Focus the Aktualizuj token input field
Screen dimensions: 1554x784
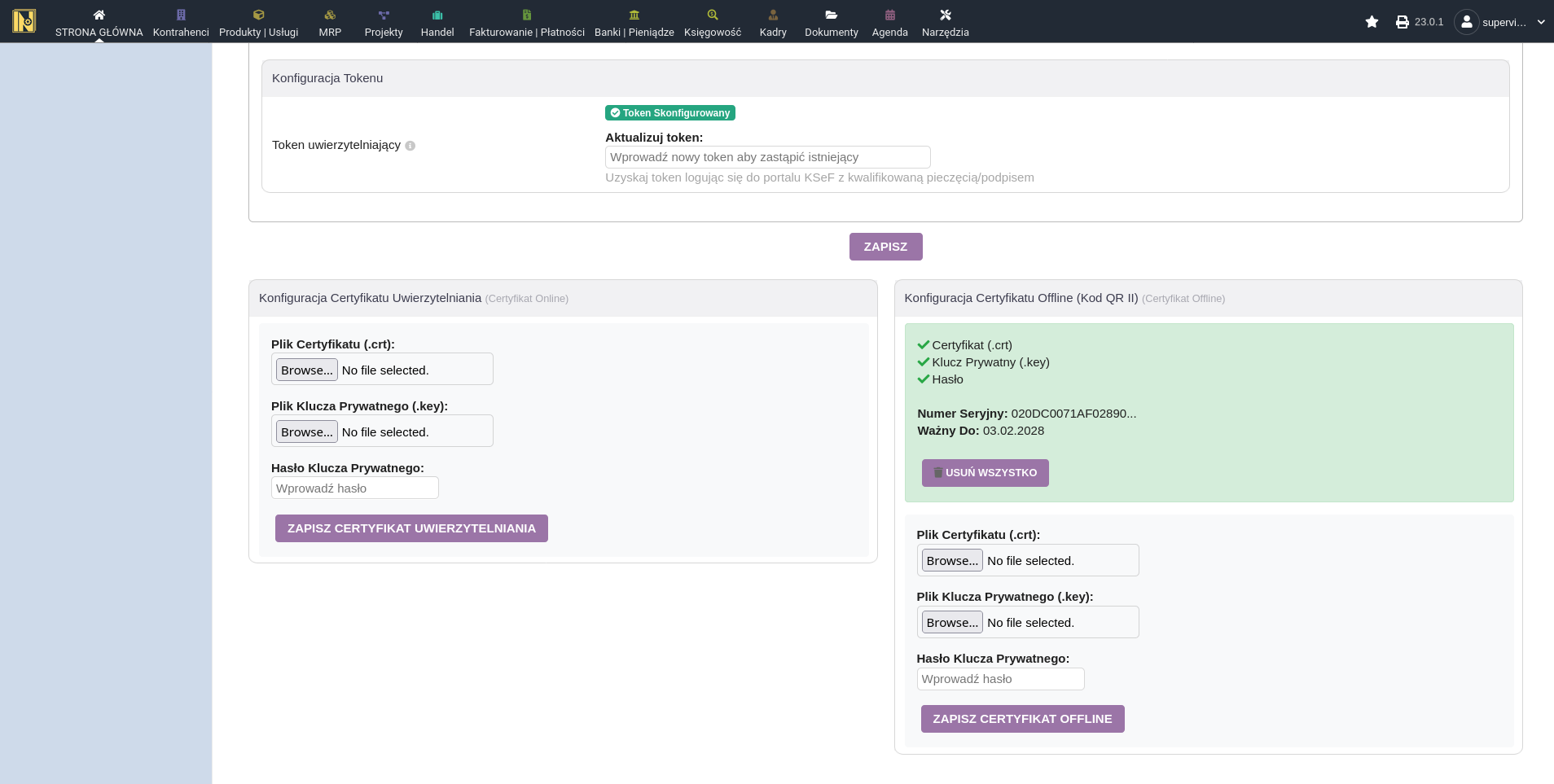tap(767, 157)
